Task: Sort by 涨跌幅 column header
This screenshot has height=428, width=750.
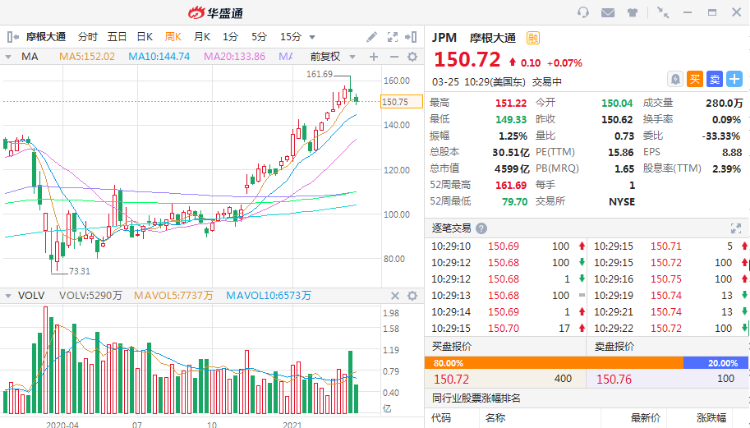Action: tap(711, 418)
